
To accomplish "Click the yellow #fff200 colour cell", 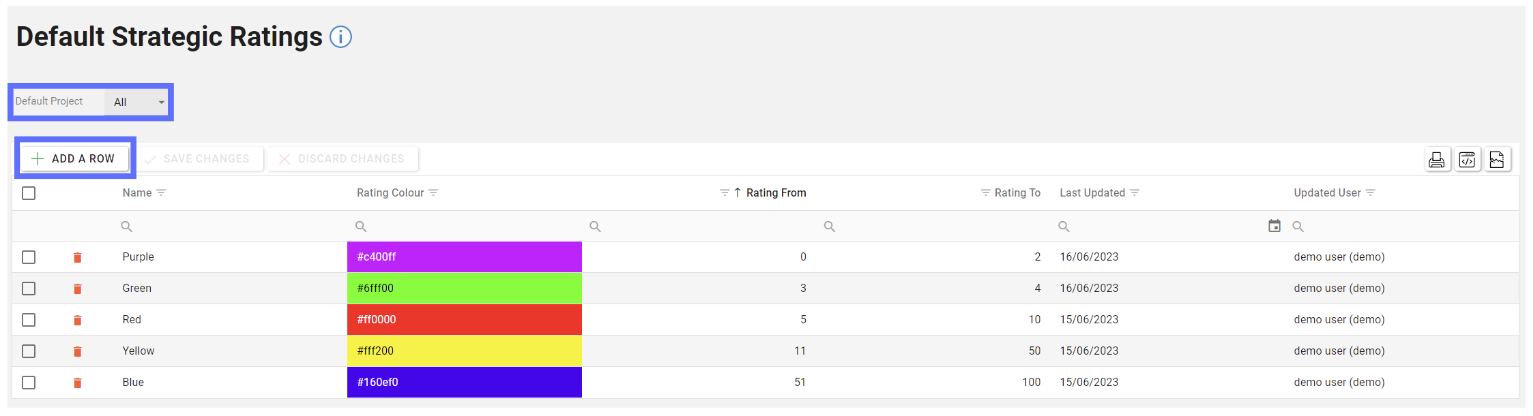I will click(464, 351).
